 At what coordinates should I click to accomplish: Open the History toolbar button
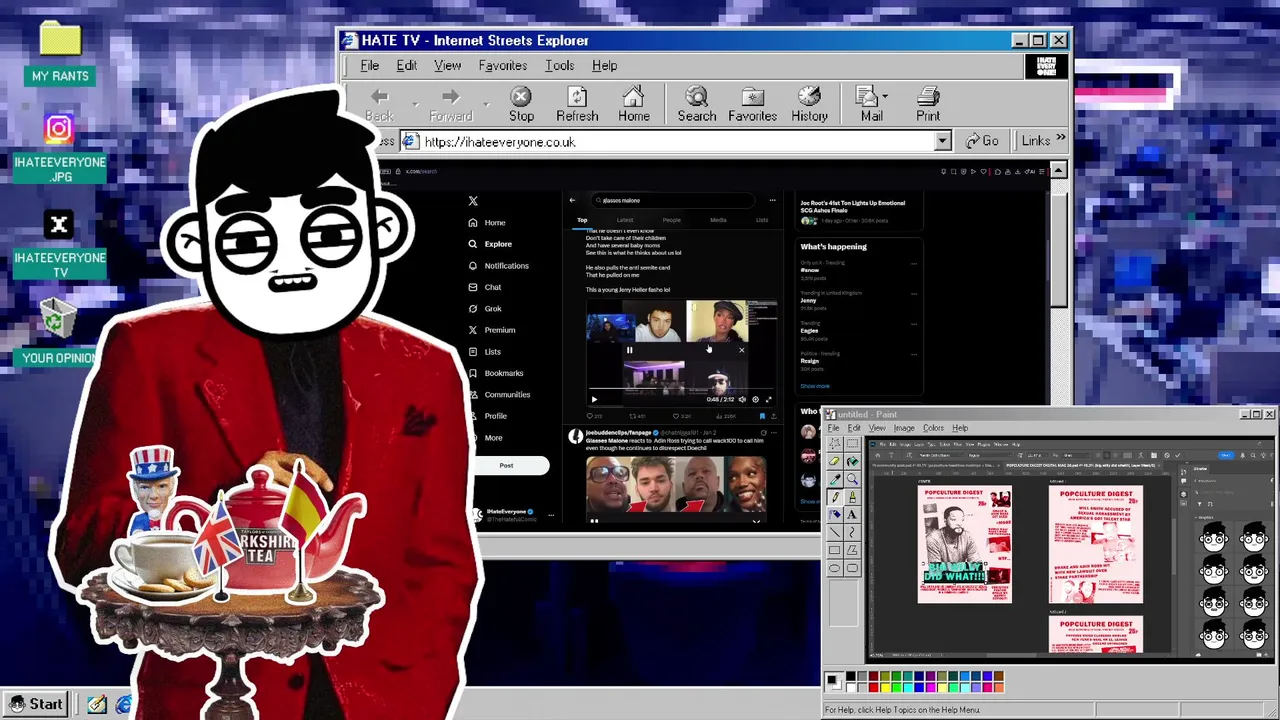click(x=809, y=104)
